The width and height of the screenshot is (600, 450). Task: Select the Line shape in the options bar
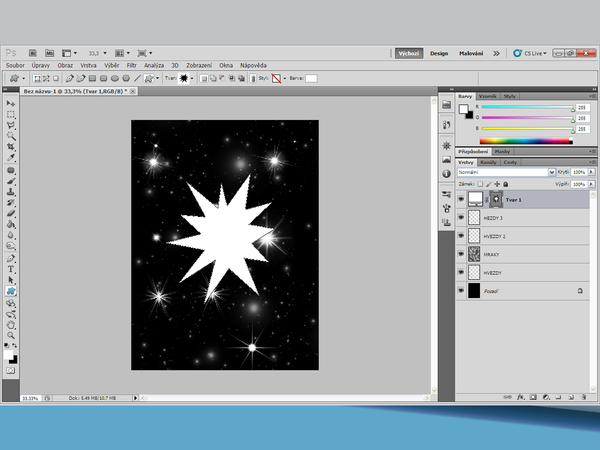pyautogui.click(x=137, y=77)
